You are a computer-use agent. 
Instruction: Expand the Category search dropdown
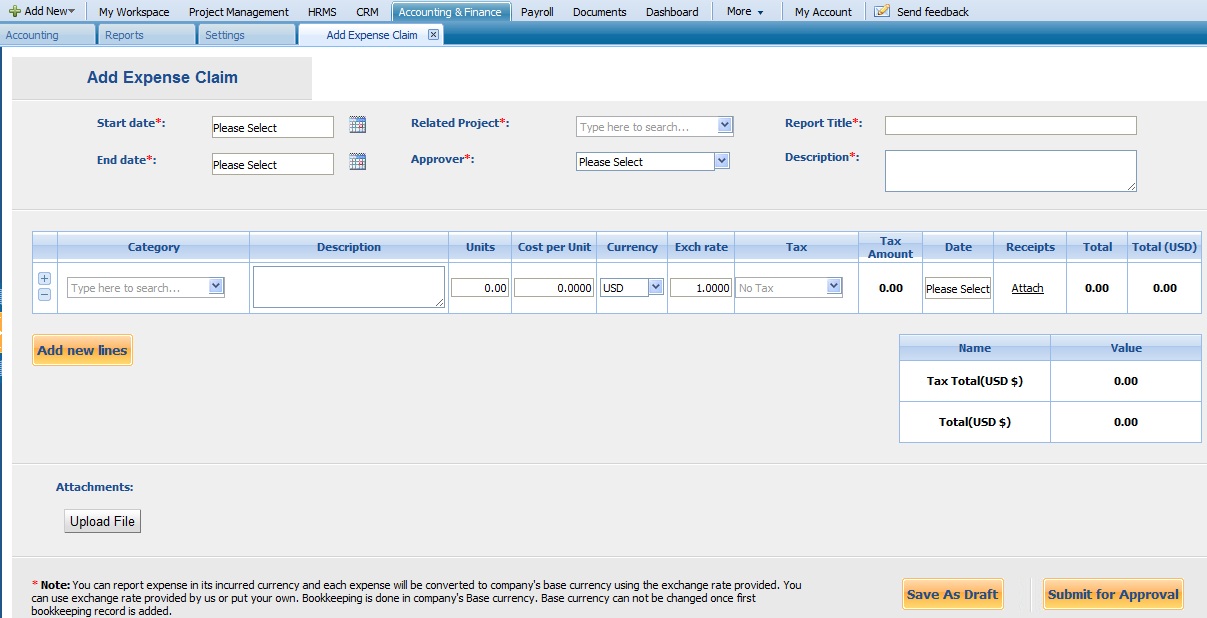pyautogui.click(x=216, y=287)
